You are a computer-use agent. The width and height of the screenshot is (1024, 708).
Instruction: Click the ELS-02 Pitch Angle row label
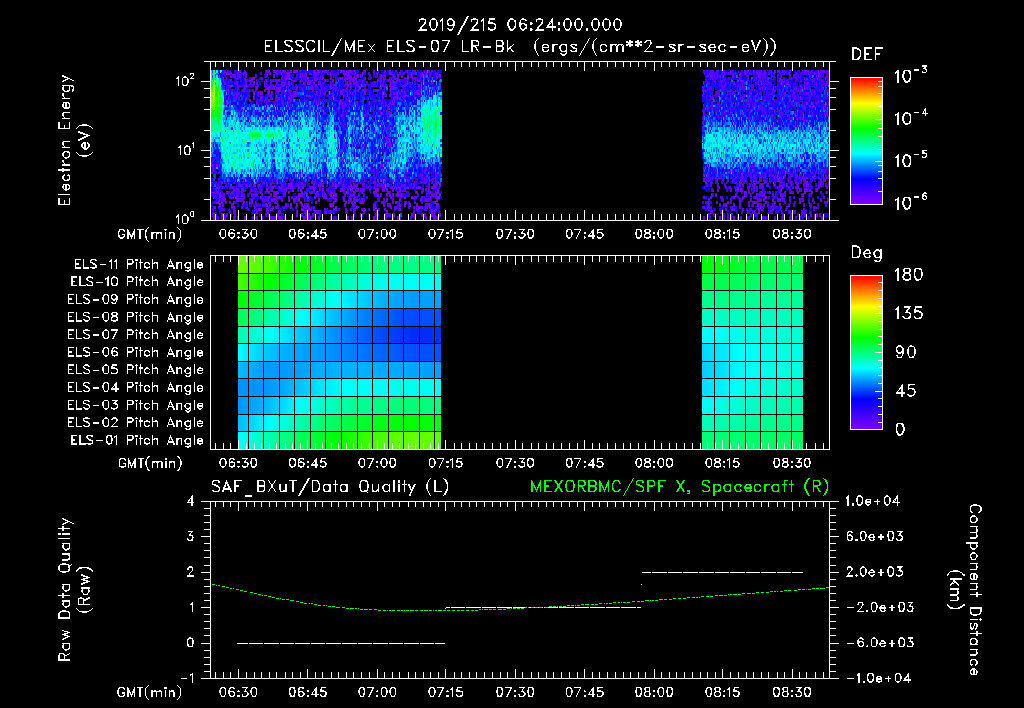tap(136, 423)
